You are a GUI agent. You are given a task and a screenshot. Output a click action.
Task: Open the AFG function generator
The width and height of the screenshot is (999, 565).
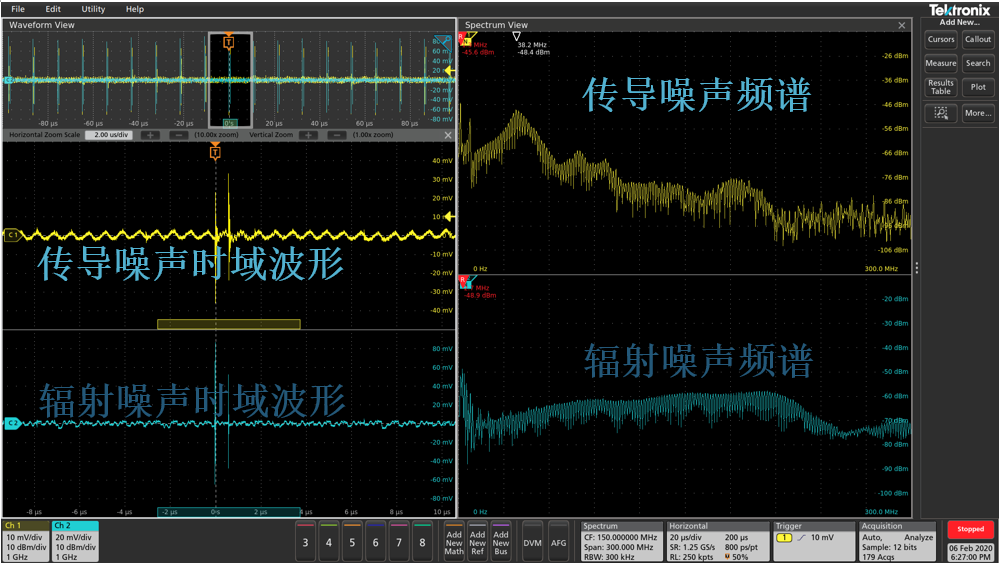[x=558, y=542]
